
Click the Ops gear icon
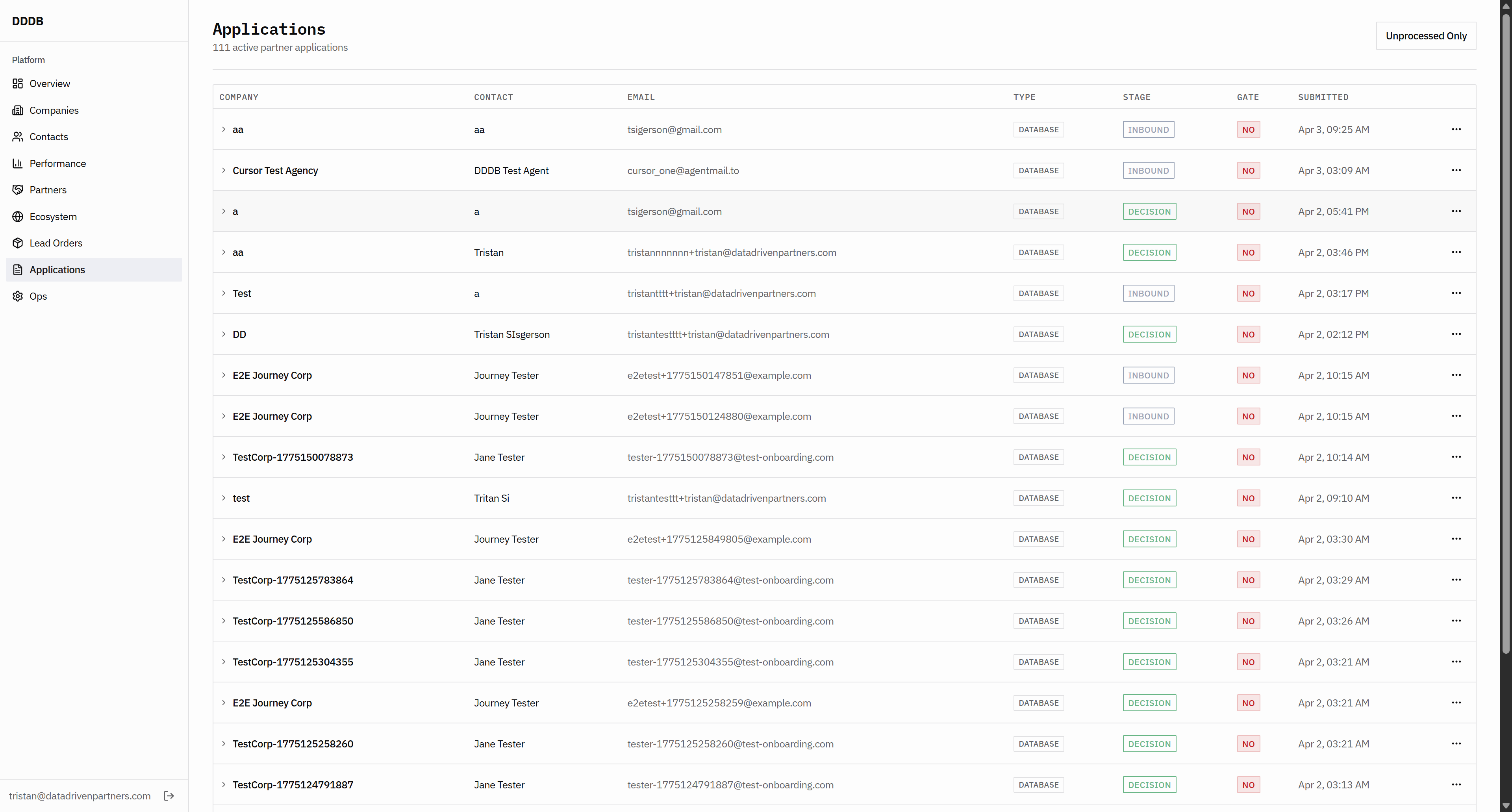coord(18,296)
